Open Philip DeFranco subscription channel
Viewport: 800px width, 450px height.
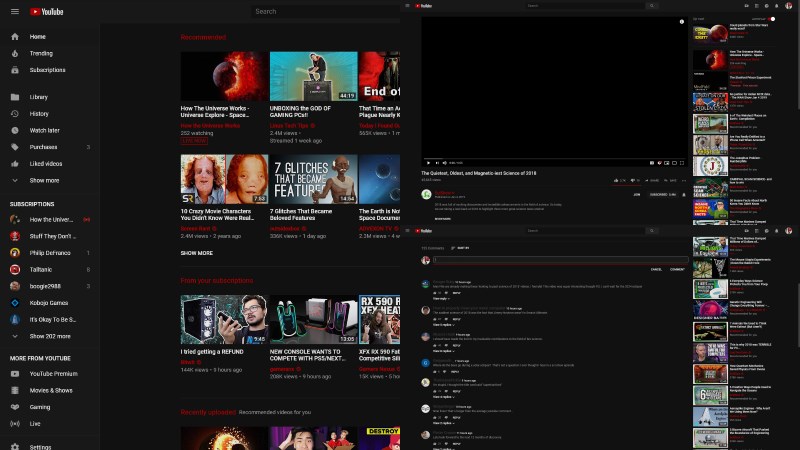[x=50, y=253]
